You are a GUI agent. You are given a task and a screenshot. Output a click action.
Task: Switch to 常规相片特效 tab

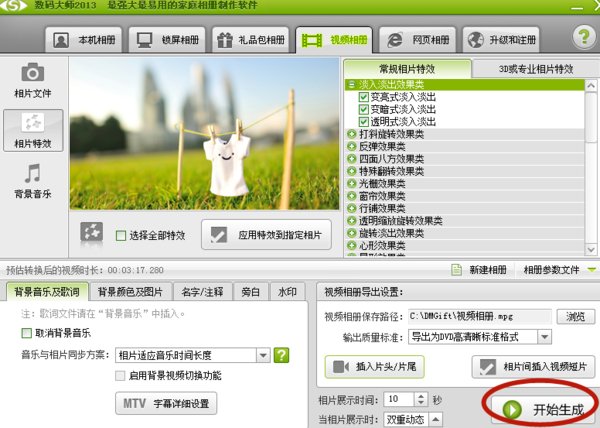coord(407,69)
